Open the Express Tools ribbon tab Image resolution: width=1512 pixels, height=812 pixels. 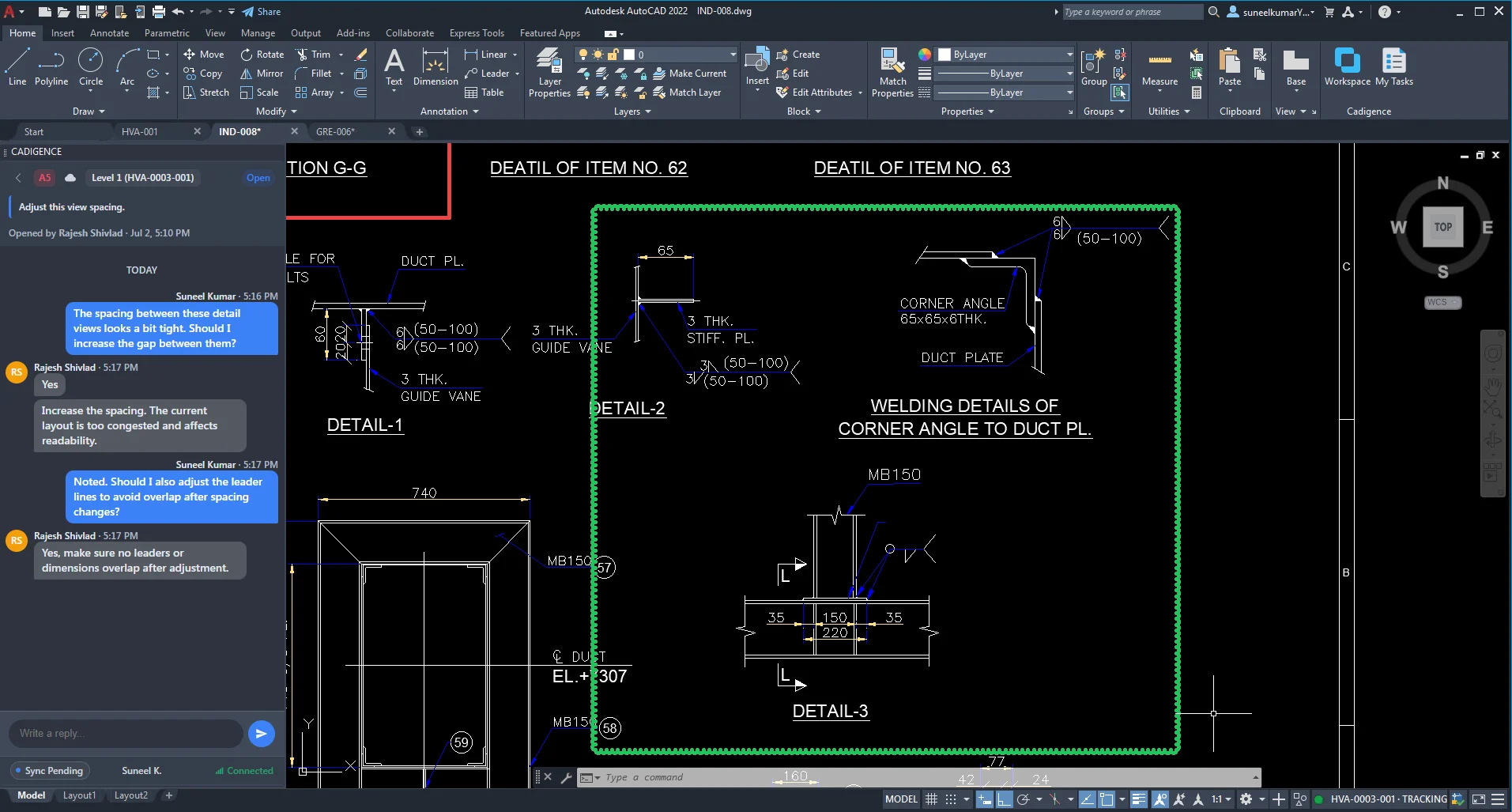point(477,33)
